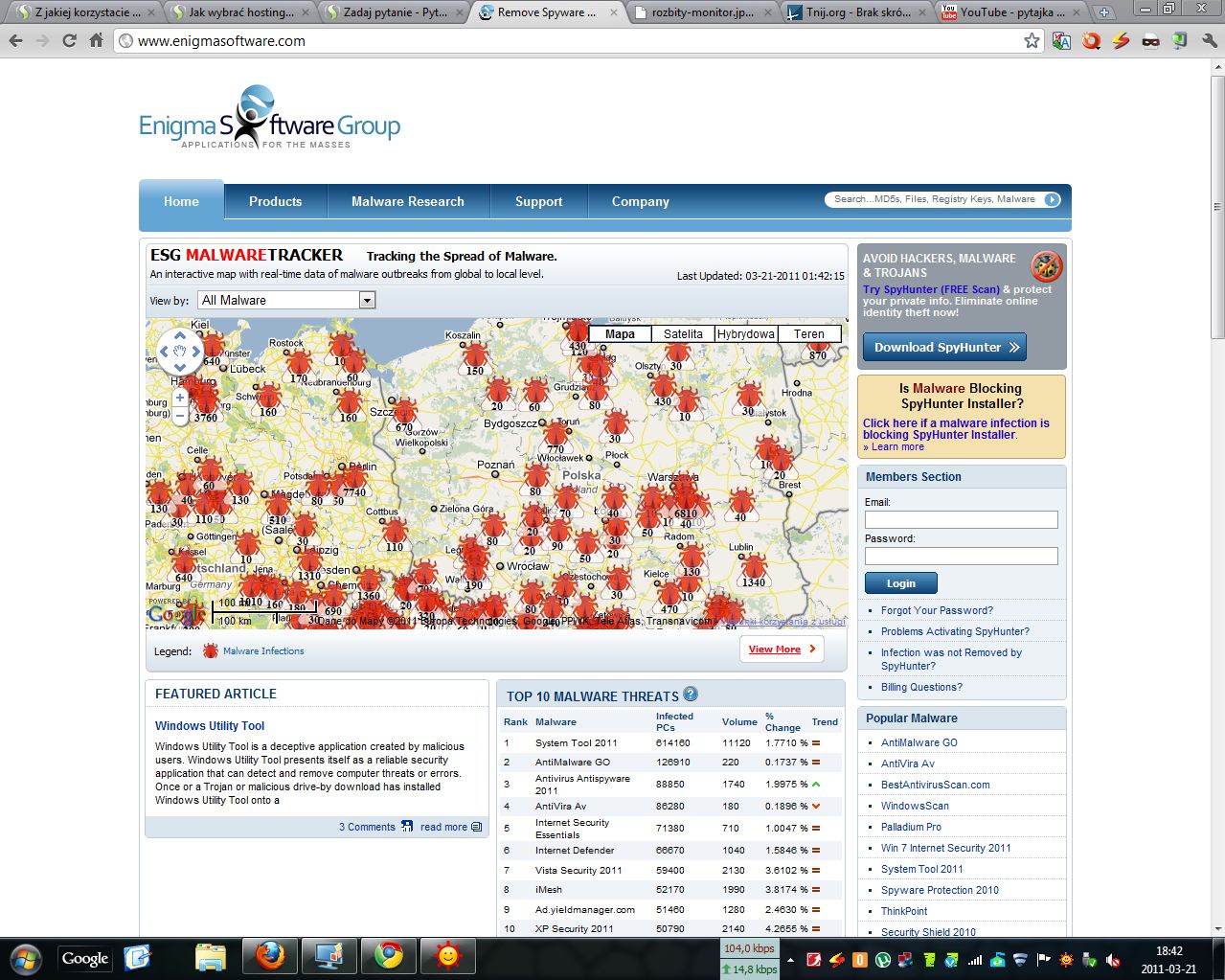Click Forgot Your Password link
This screenshot has height=980, width=1225.
tap(937, 610)
